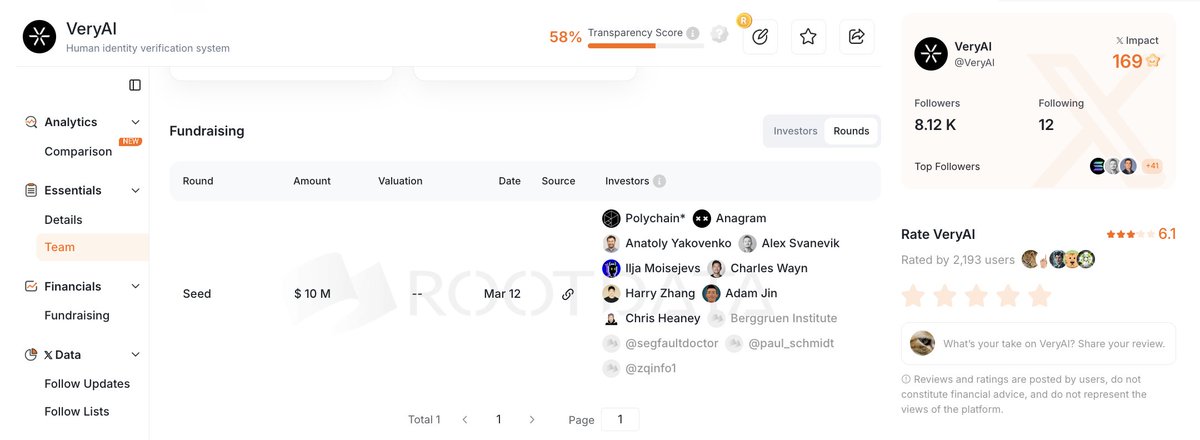This screenshot has width=1200, height=440.
Task: Click the @VeryAI handle
Action: (974, 63)
